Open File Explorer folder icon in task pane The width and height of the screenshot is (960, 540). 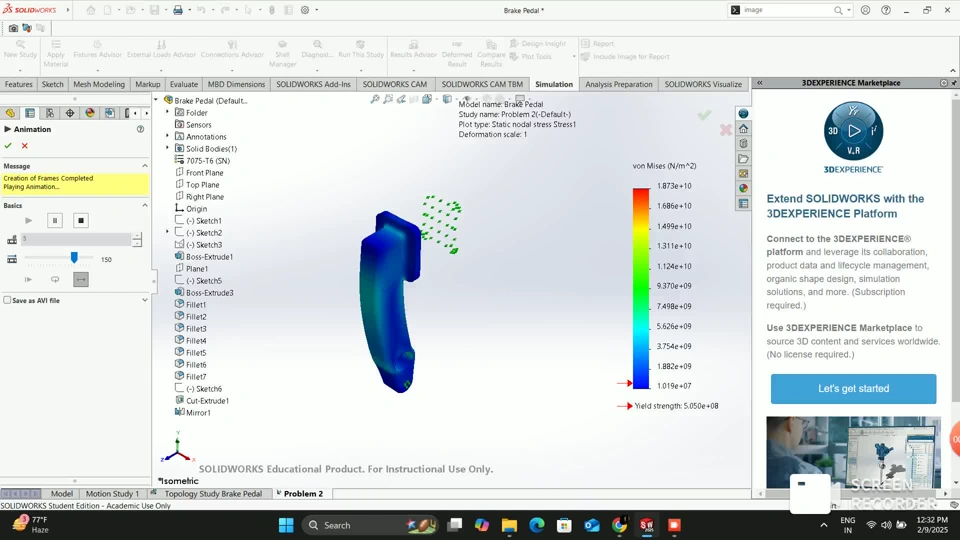click(x=743, y=159)
